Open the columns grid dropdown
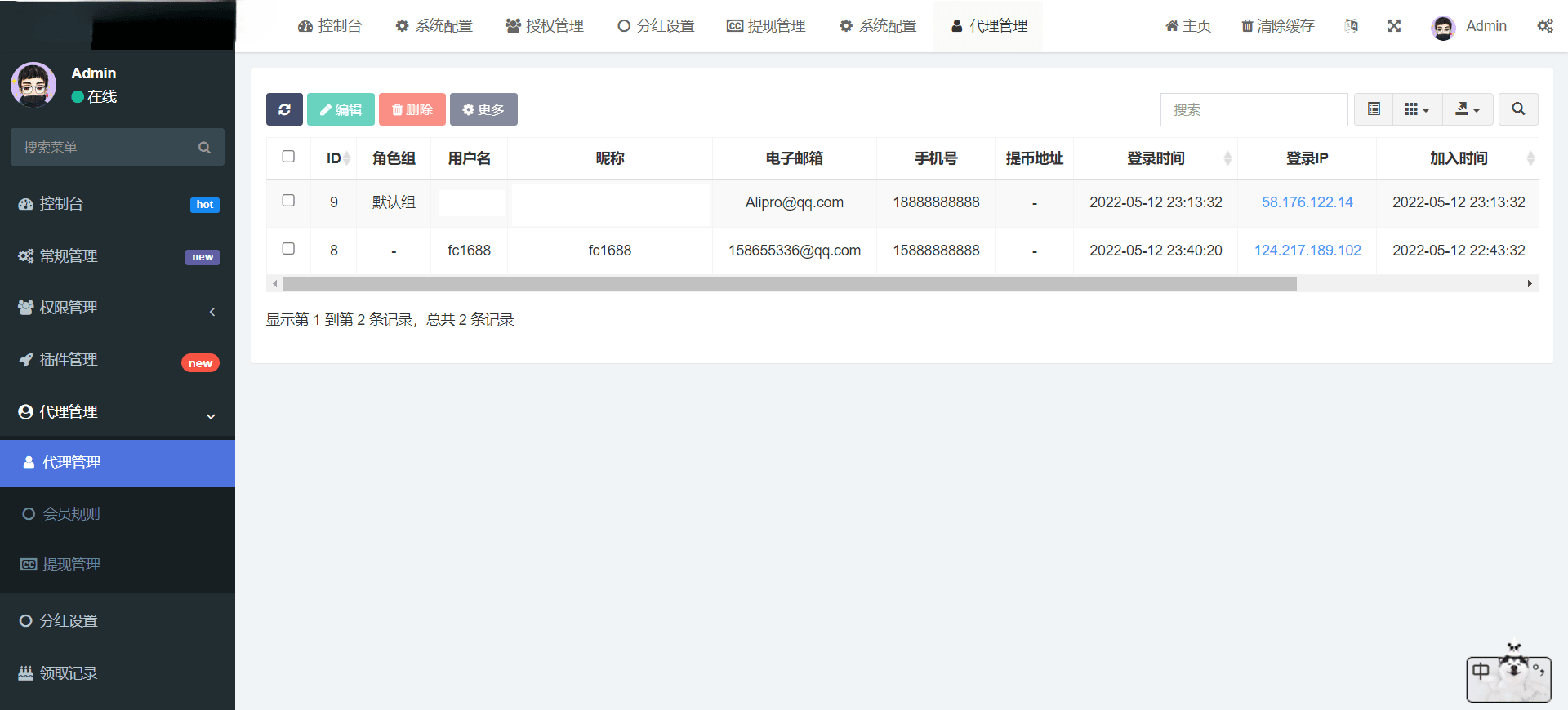The image size is (1568, 710). pyautogui.click(x=1417, y=109)
